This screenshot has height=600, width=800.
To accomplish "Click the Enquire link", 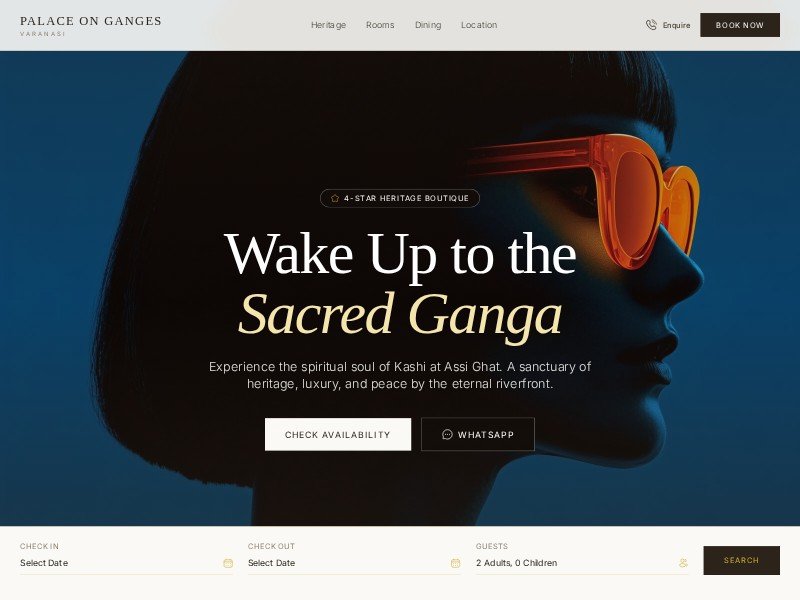I will click(x=677, y=25).
